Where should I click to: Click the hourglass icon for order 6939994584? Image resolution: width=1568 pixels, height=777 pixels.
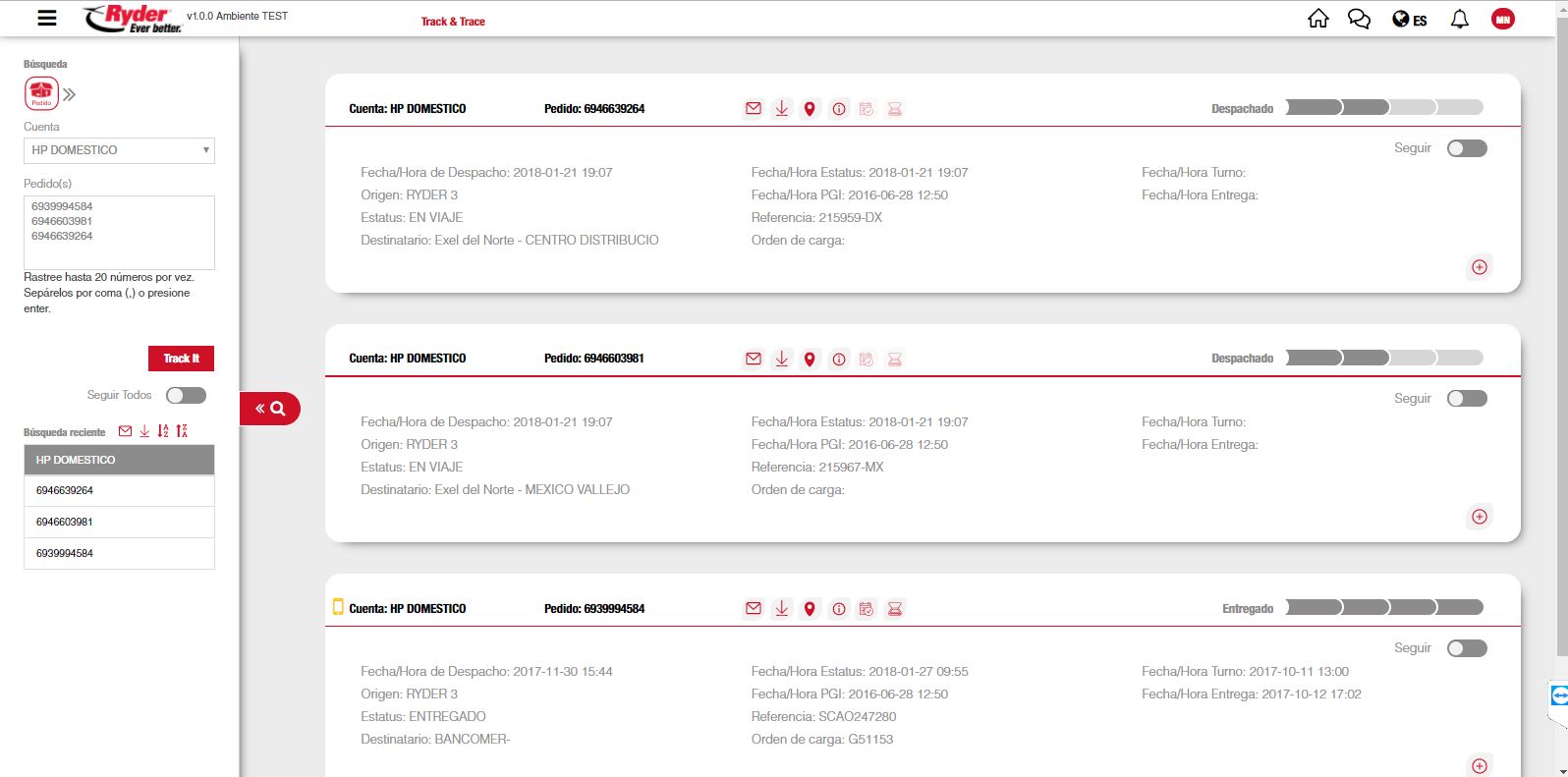click(894, 609)
